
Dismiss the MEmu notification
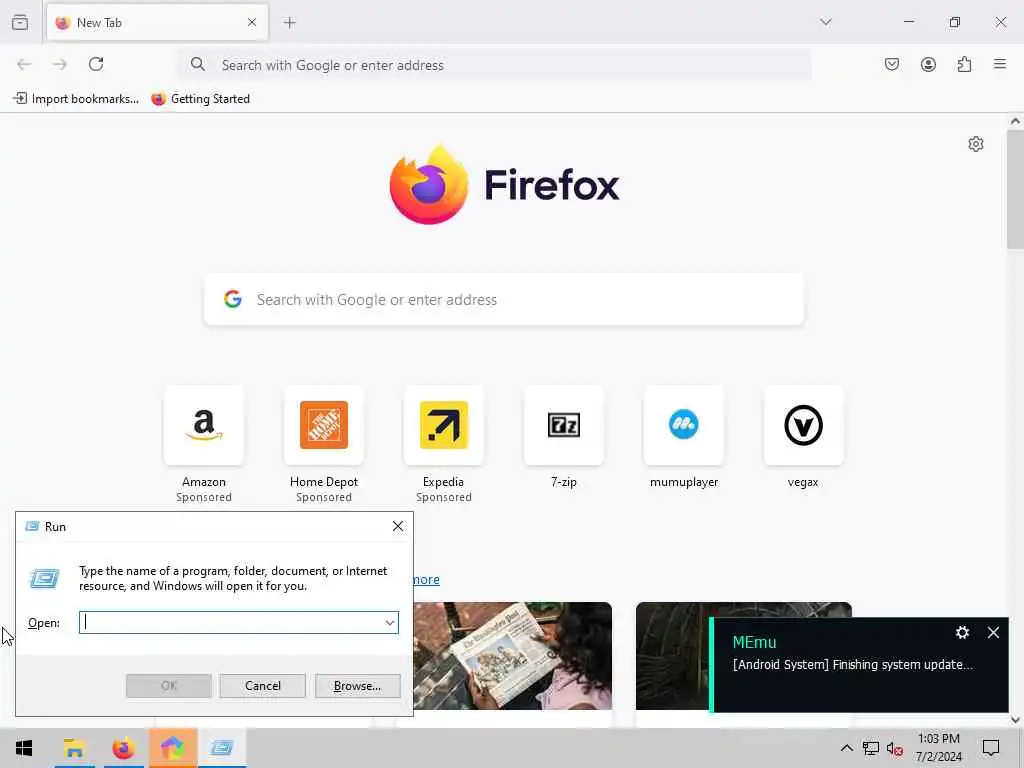click(x=993, y=632)
